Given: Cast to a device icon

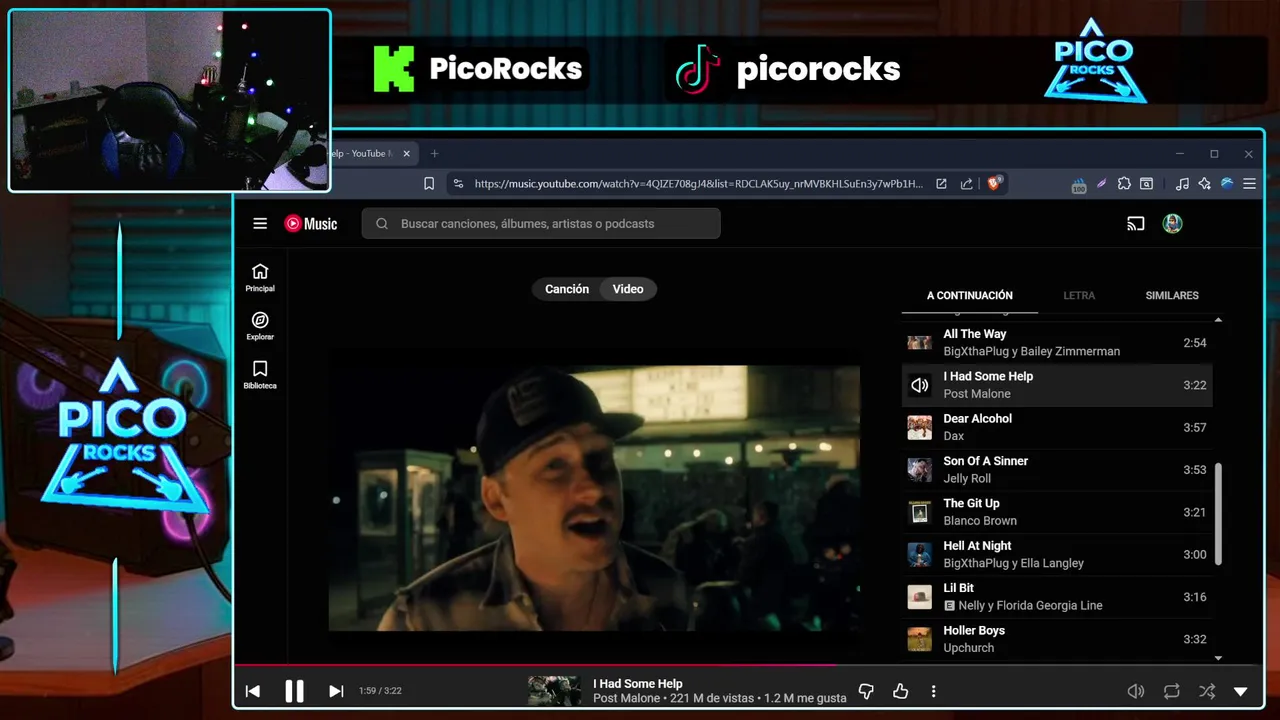Looking at the screenshot, I should (x=1135, y=224).
